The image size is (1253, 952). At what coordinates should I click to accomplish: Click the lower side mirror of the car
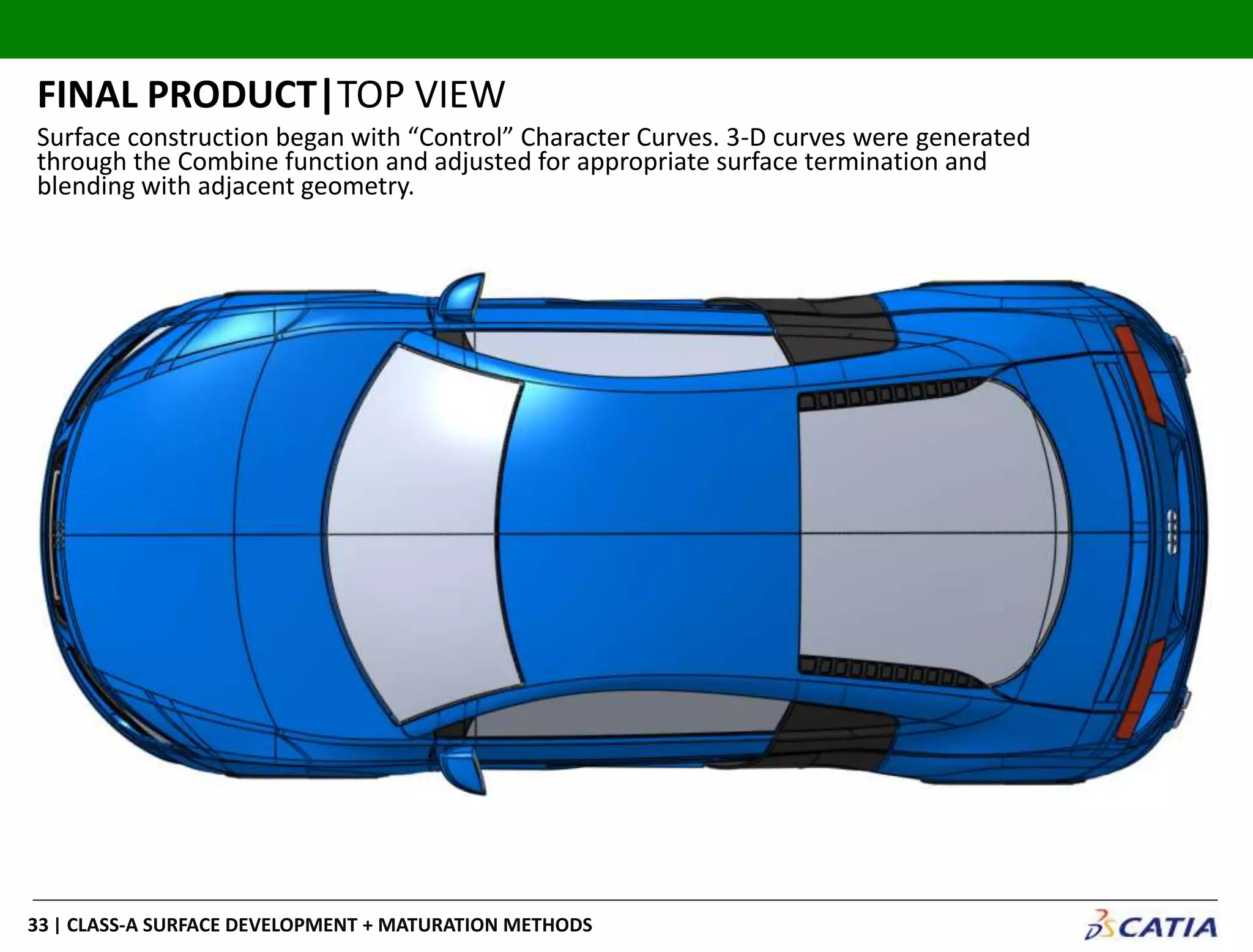click(x=463, y=768)
